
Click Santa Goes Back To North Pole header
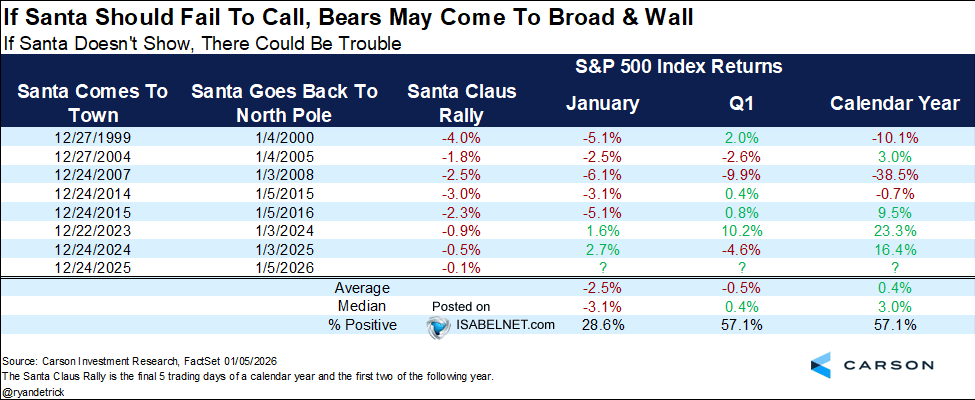click(x=284, y=102)
